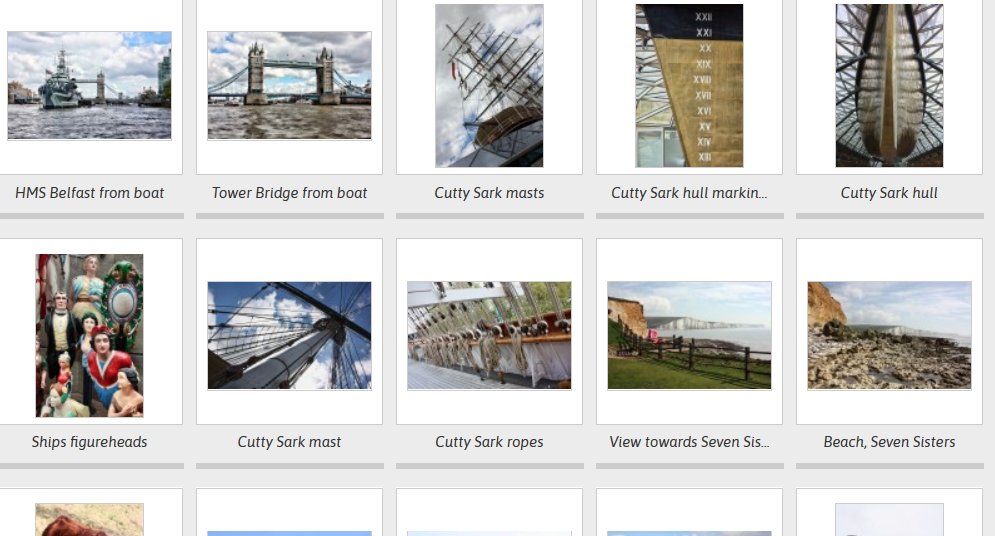995x536 pixels.
Task: Open the Tower Bridge from boat thumbnail
Action: pyautogui.click(x=289, y=86)
